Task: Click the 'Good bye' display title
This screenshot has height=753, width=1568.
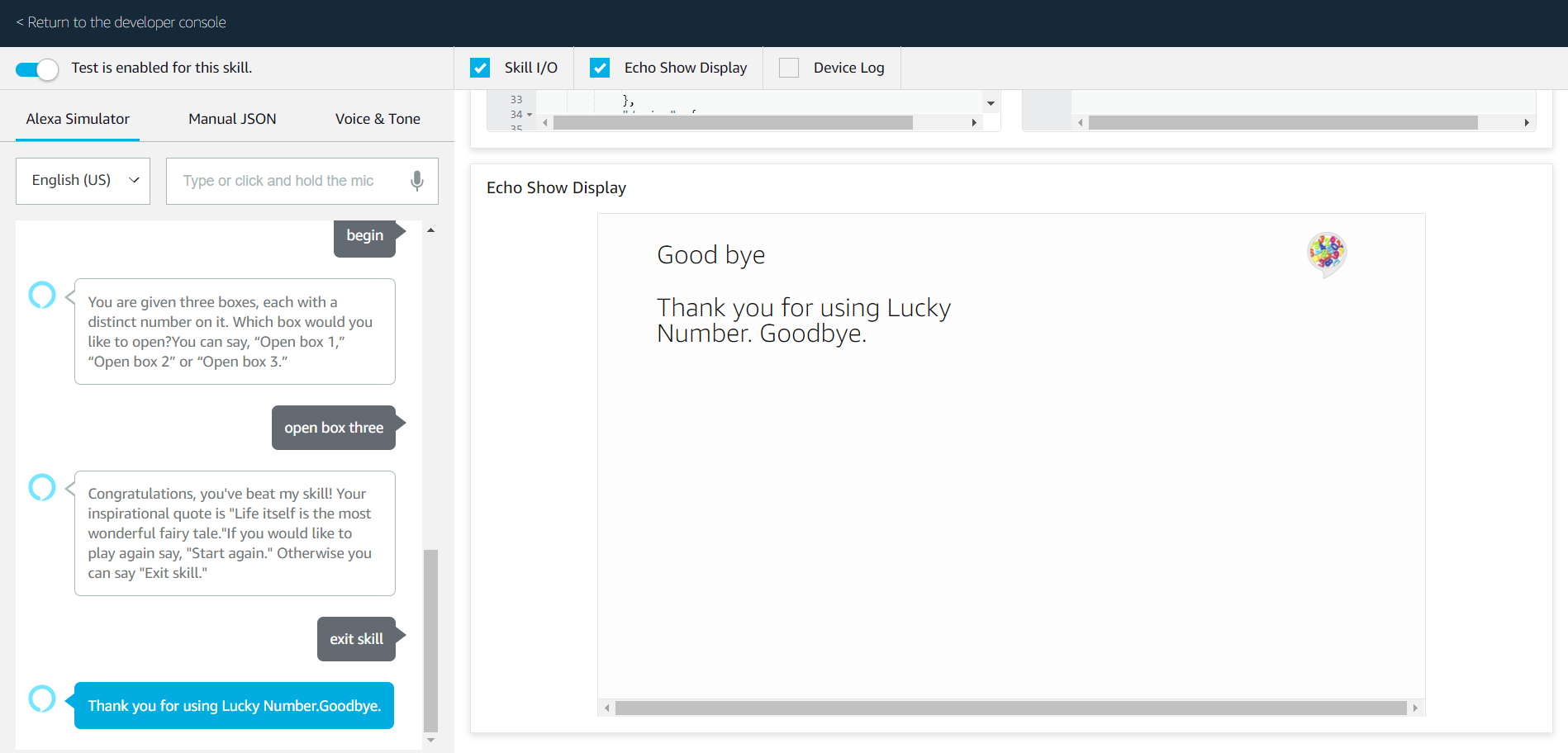Action: click(x=711, y=255)
